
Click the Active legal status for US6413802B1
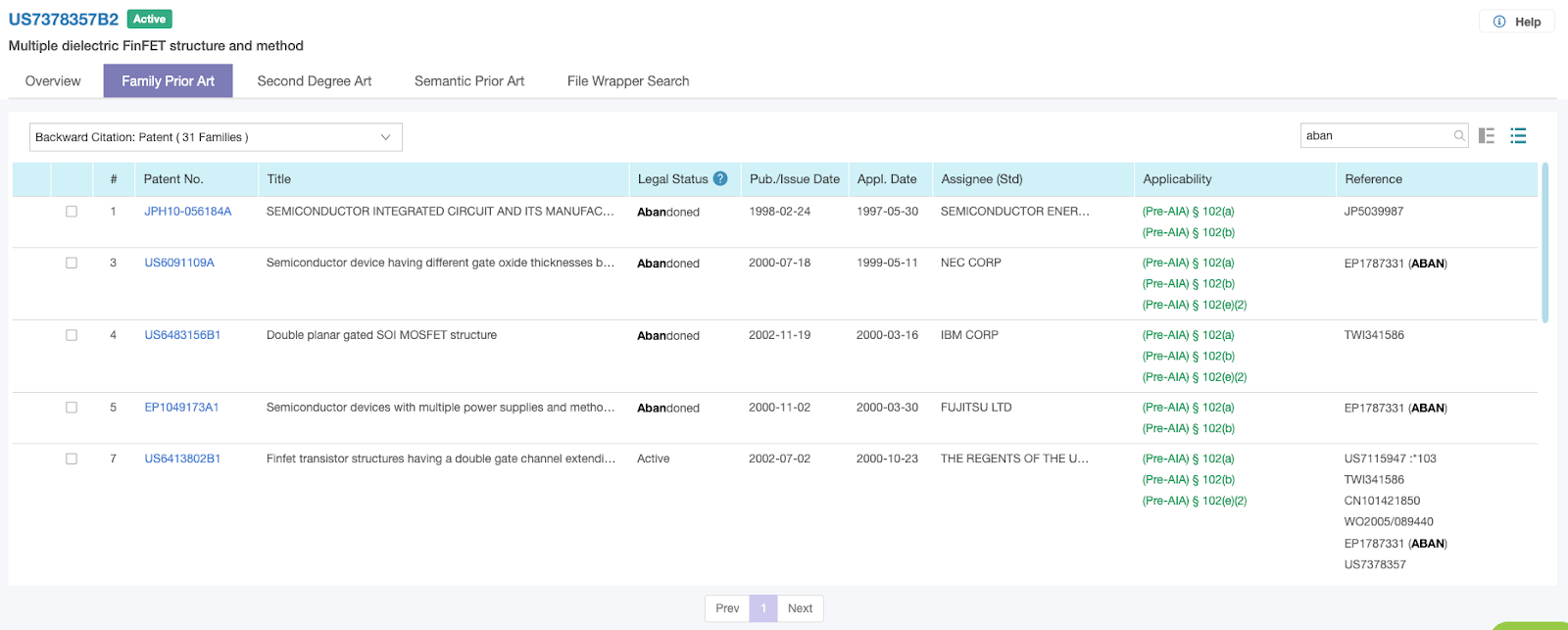coord(654,459)
